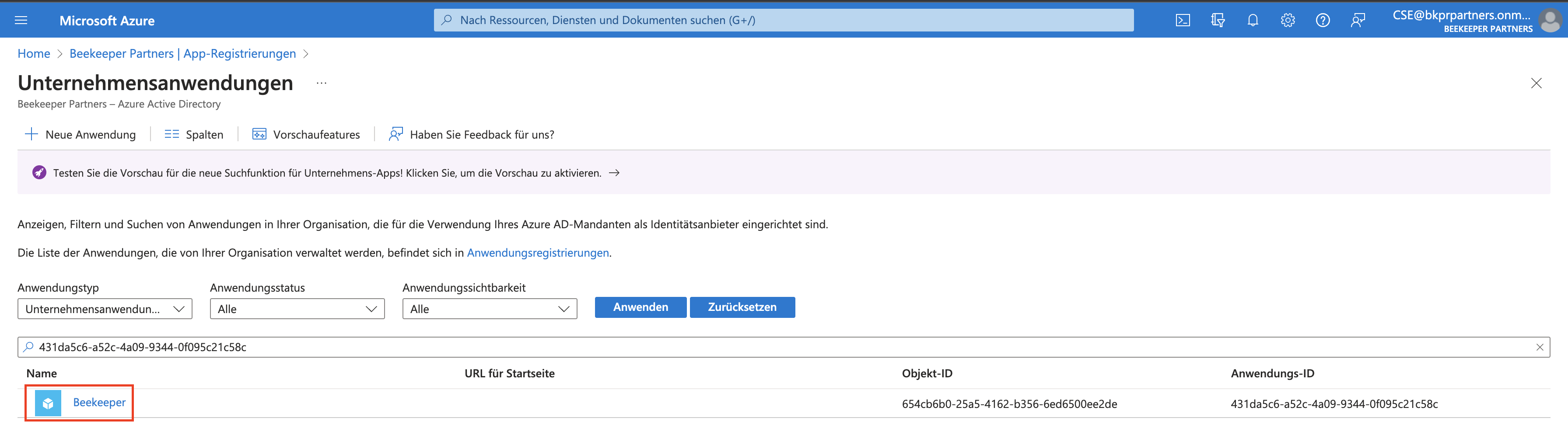Select object ID 654cb6b0-25a5-4162-b356-6ed6500ee2de

click(1009, 404)
